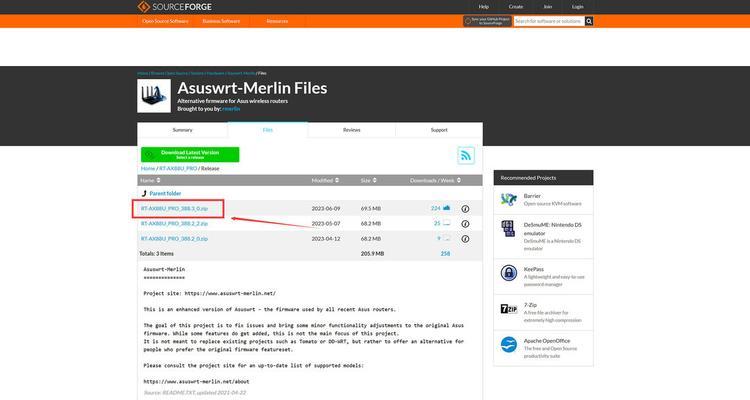Click the Apache OpenOffice icon

pos(508,344)
